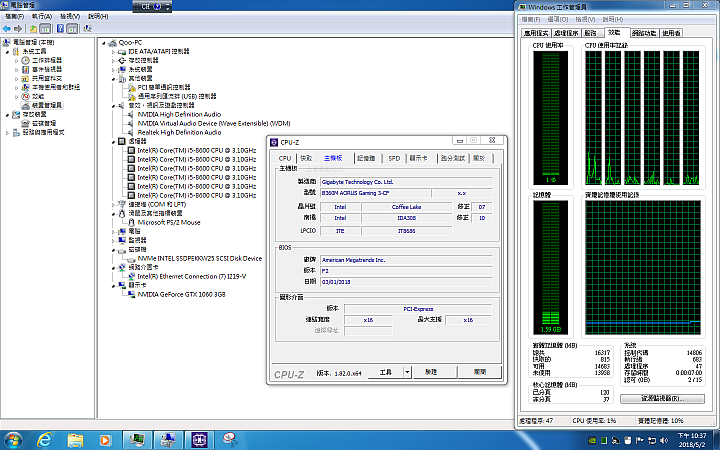Image resolution: width=720 pixels, height=450 pixels.
Task: Select NVIDIA Virtual Audio Device (Wave Extensible) (WDM)
Action: [x=214, y=123]
